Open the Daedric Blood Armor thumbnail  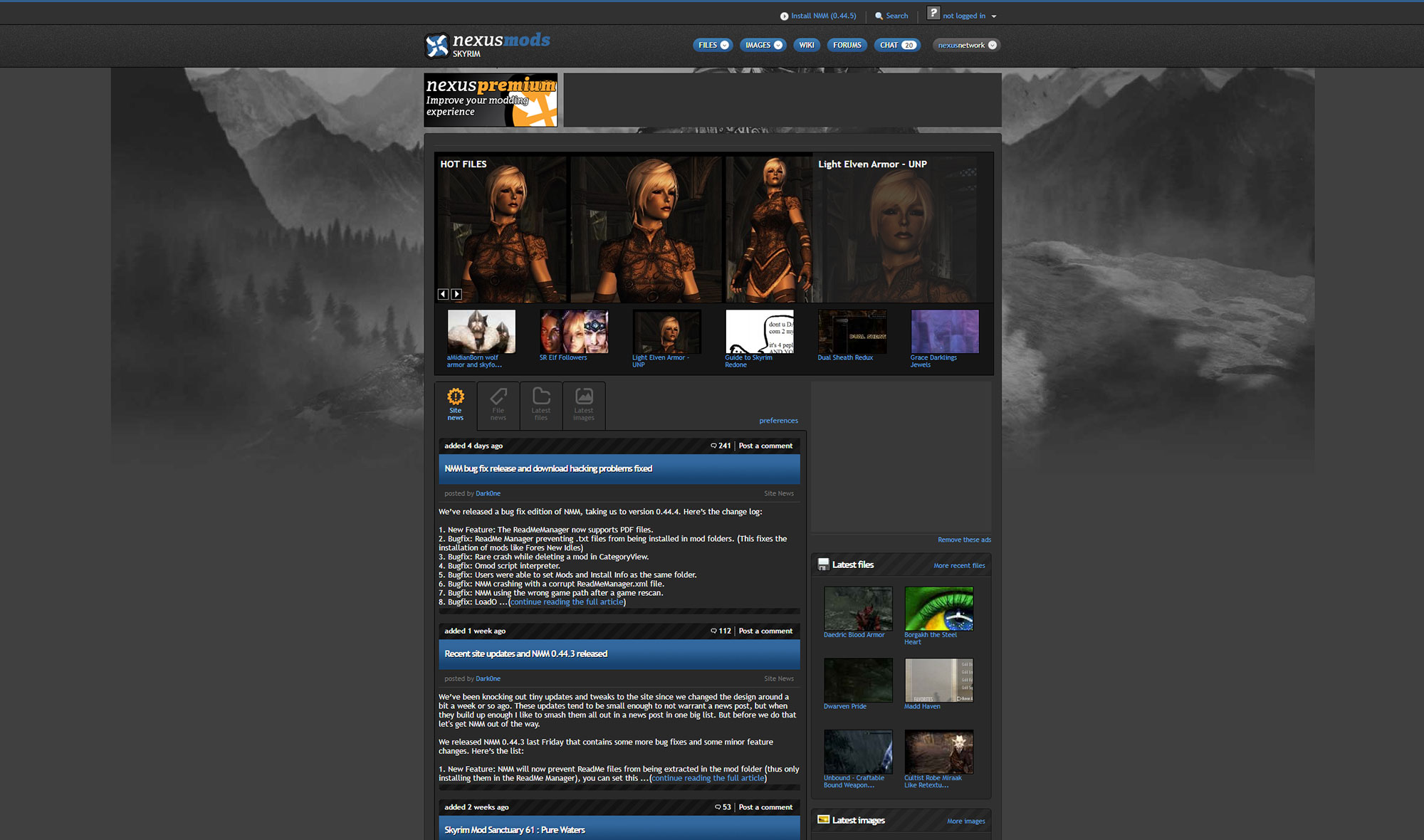coord(858,609)
